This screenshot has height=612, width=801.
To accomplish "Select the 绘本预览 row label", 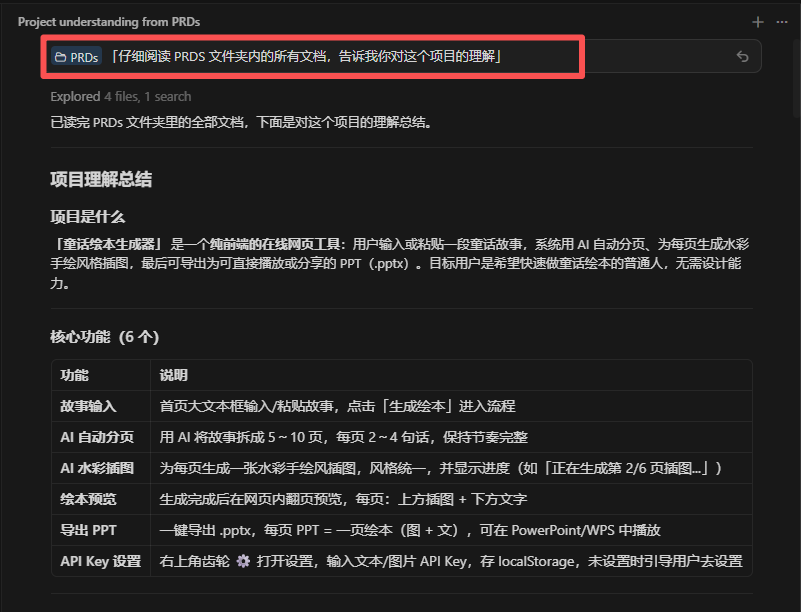I will coord(88,499).
